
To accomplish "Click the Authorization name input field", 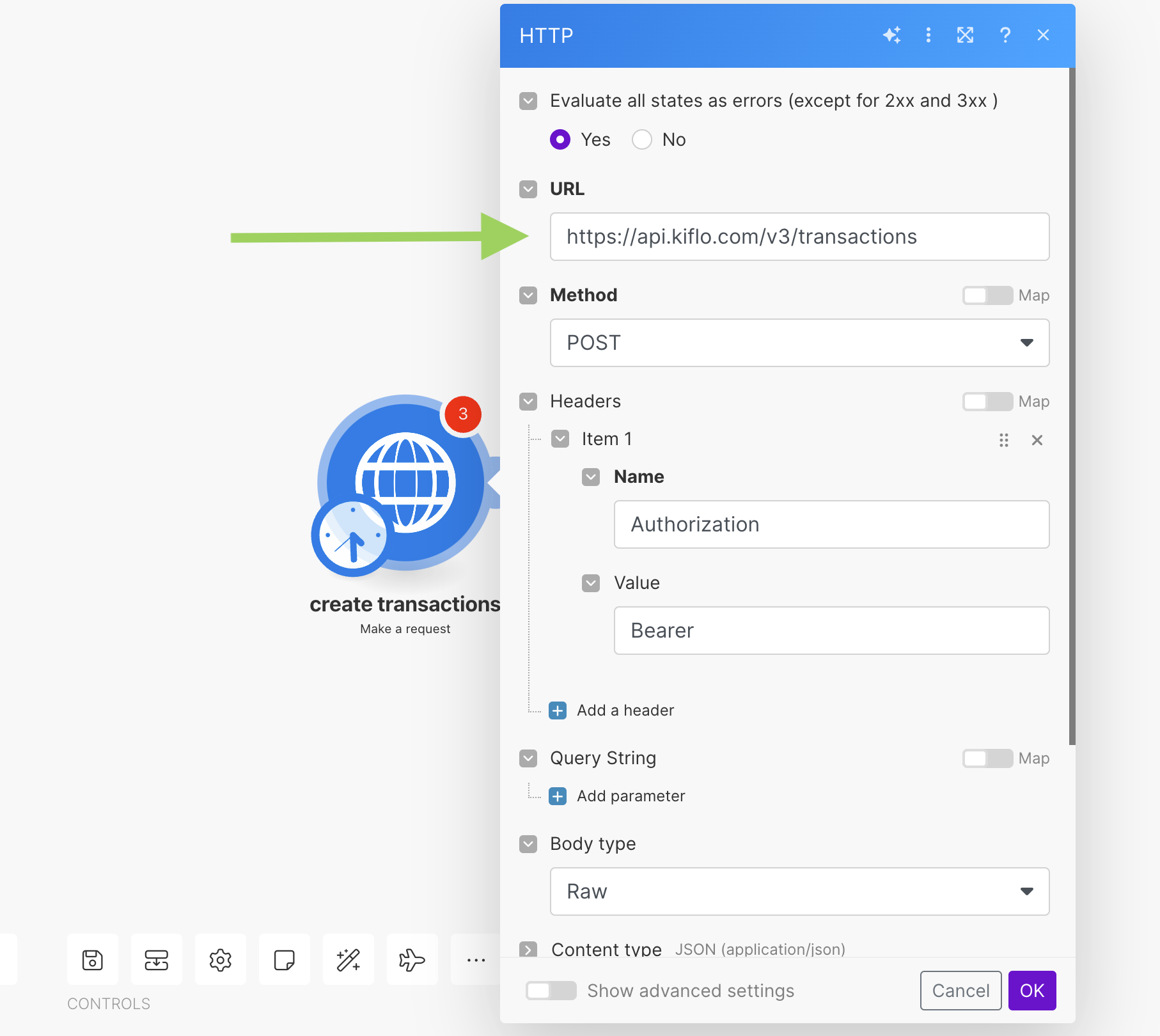I will (831, 524).
